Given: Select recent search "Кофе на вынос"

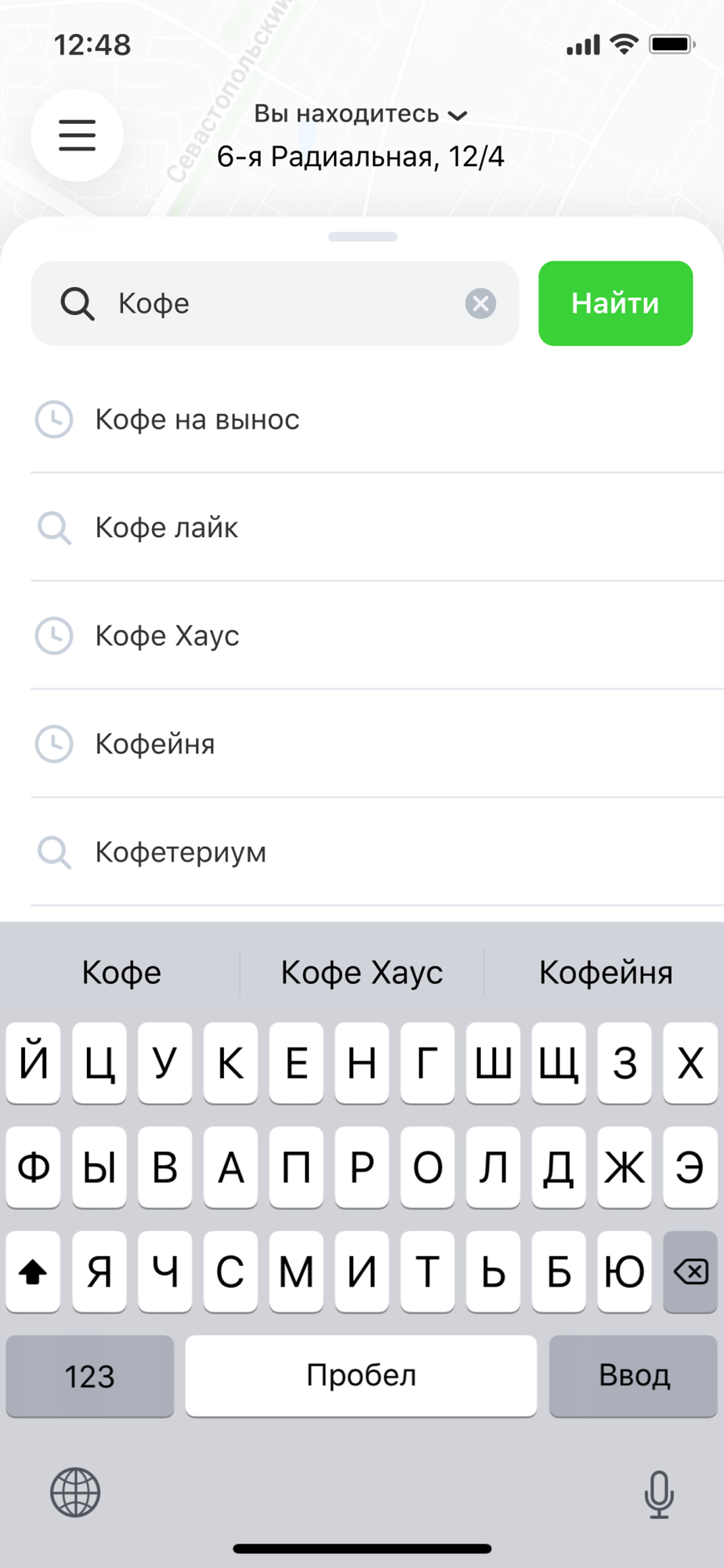Looking at the screenshot, I should [378, 419].
